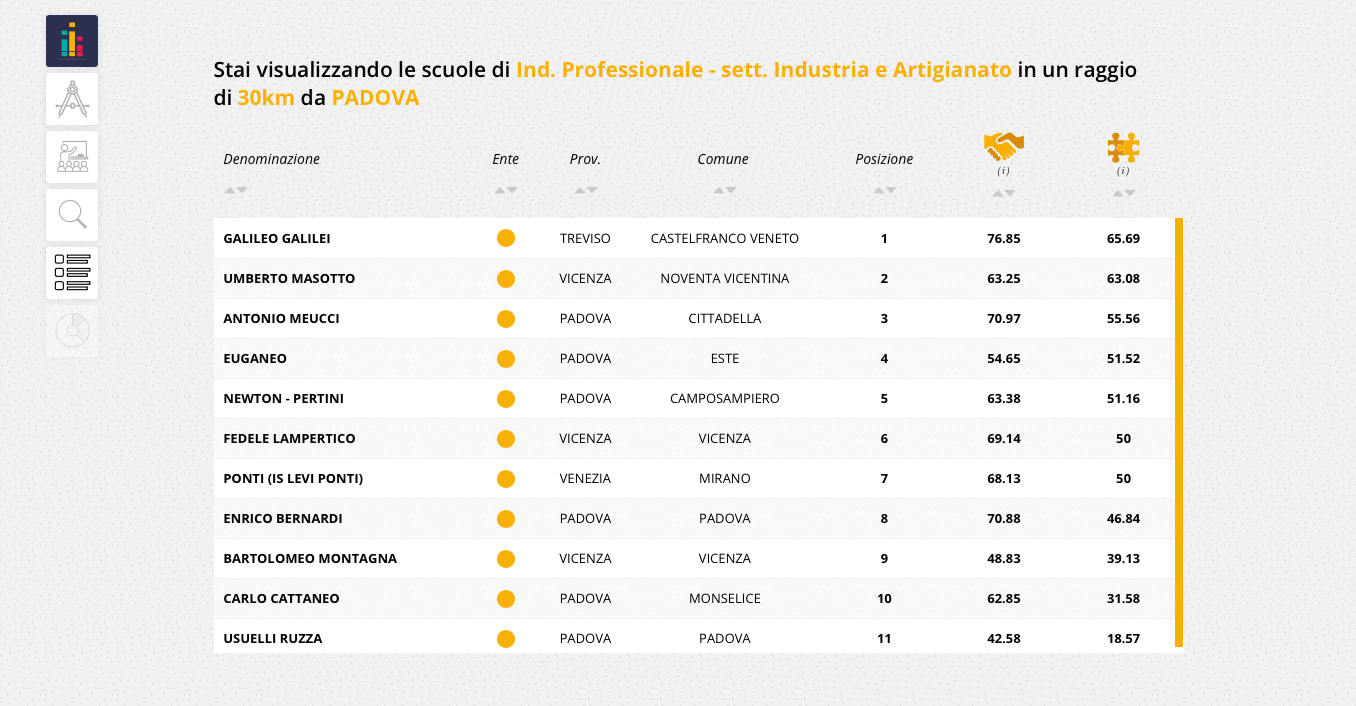Click the handshake column header icon
The width and height of the screenshot is (1356, 706).
(x=1004, y=147)
